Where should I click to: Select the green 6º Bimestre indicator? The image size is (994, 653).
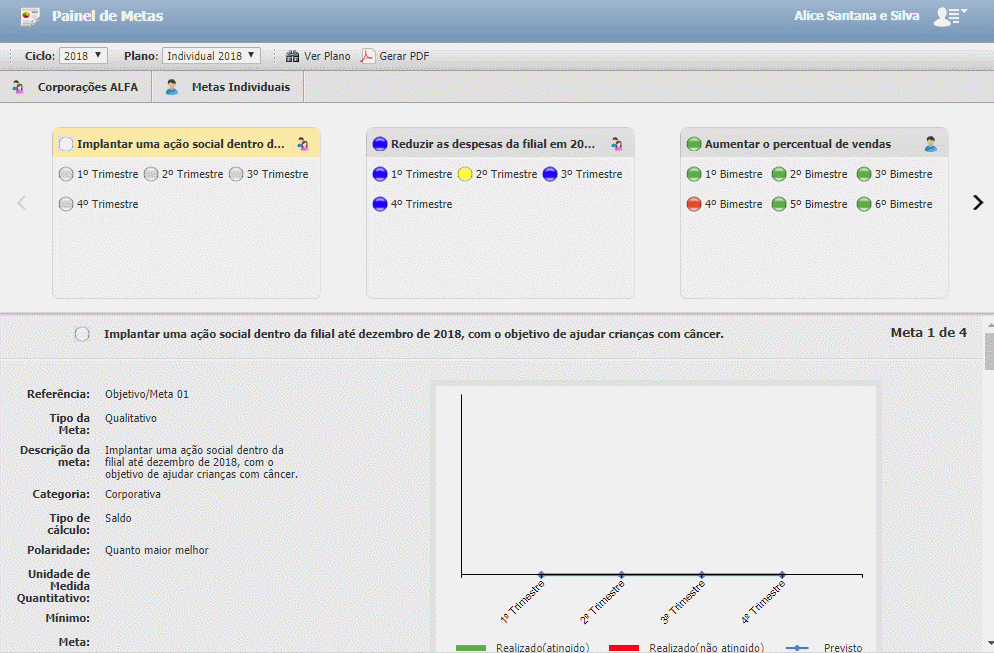[864, 204]
